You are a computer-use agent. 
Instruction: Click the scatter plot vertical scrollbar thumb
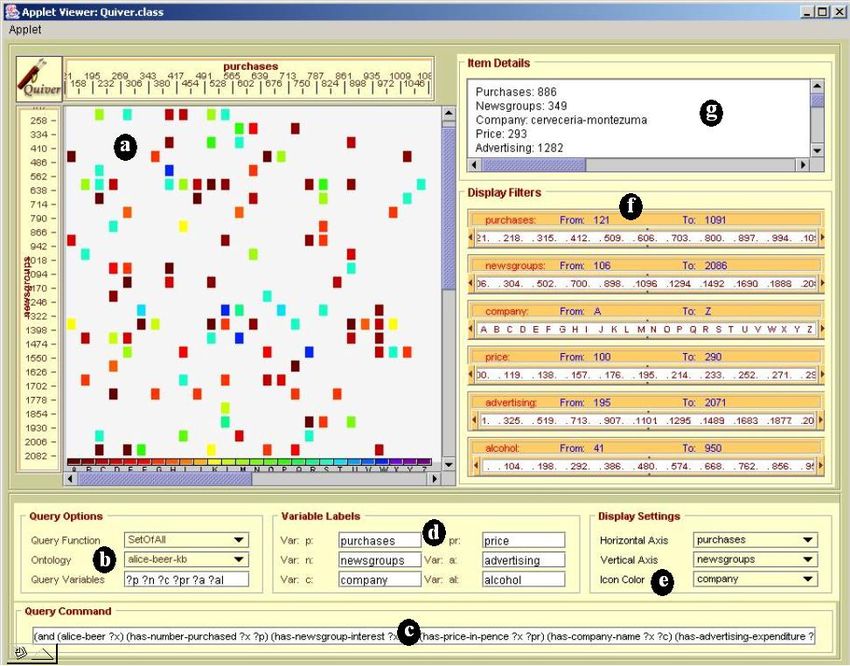pos(448,209)
